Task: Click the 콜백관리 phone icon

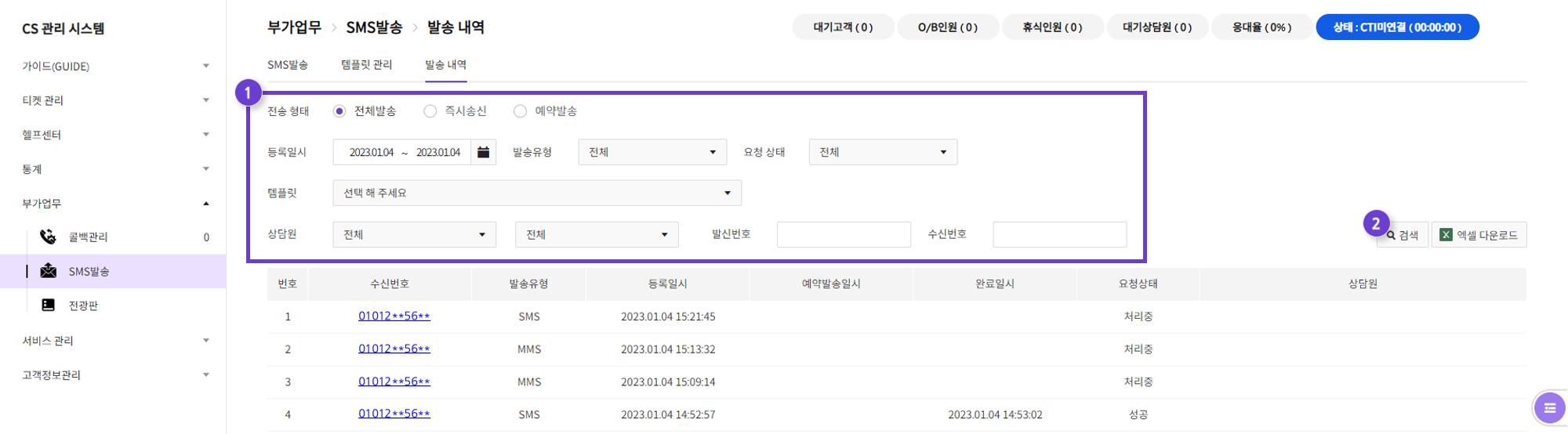Action: (48, 237)
